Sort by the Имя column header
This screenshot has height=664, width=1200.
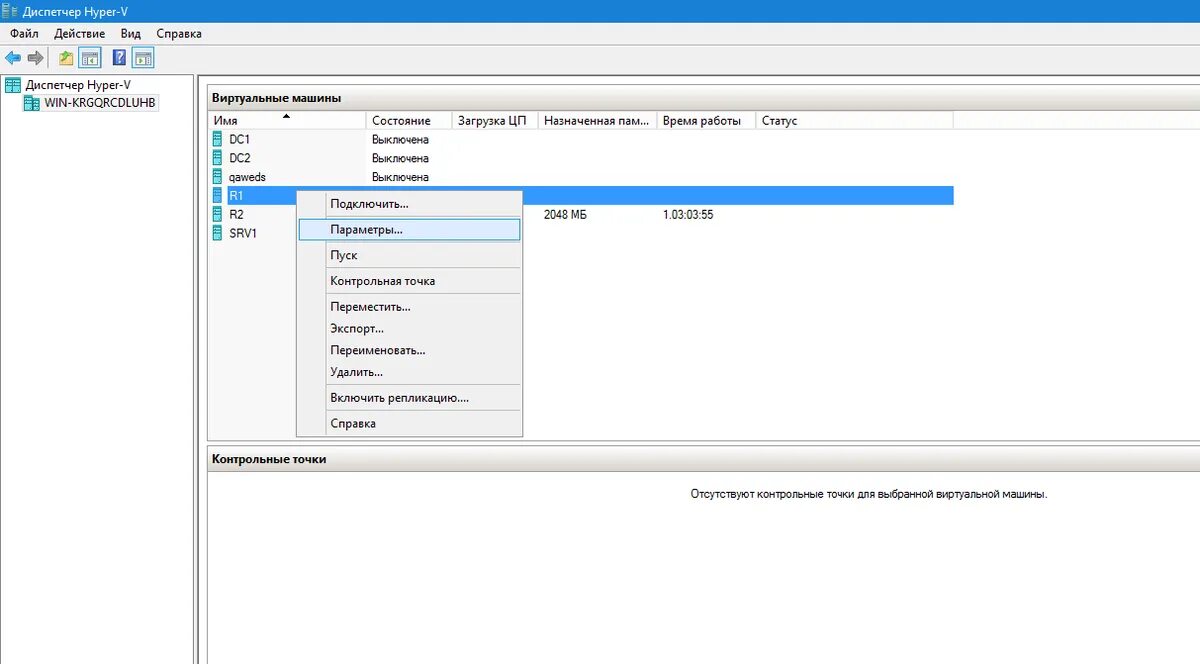[287, 120]
